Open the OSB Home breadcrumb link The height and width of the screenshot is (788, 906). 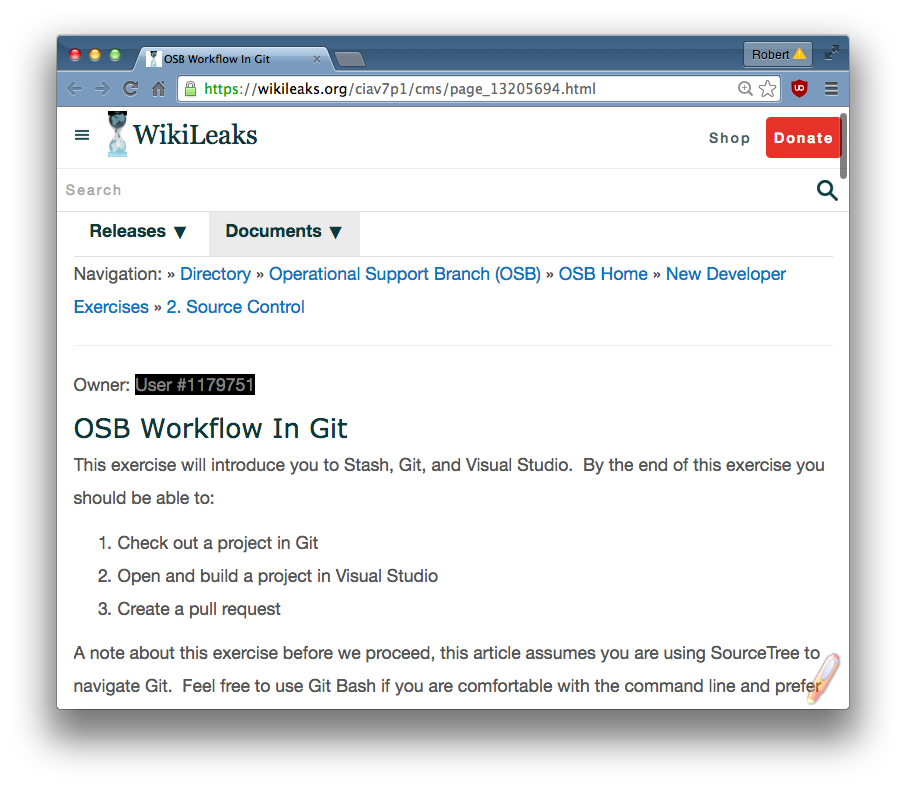coord(603,274)
